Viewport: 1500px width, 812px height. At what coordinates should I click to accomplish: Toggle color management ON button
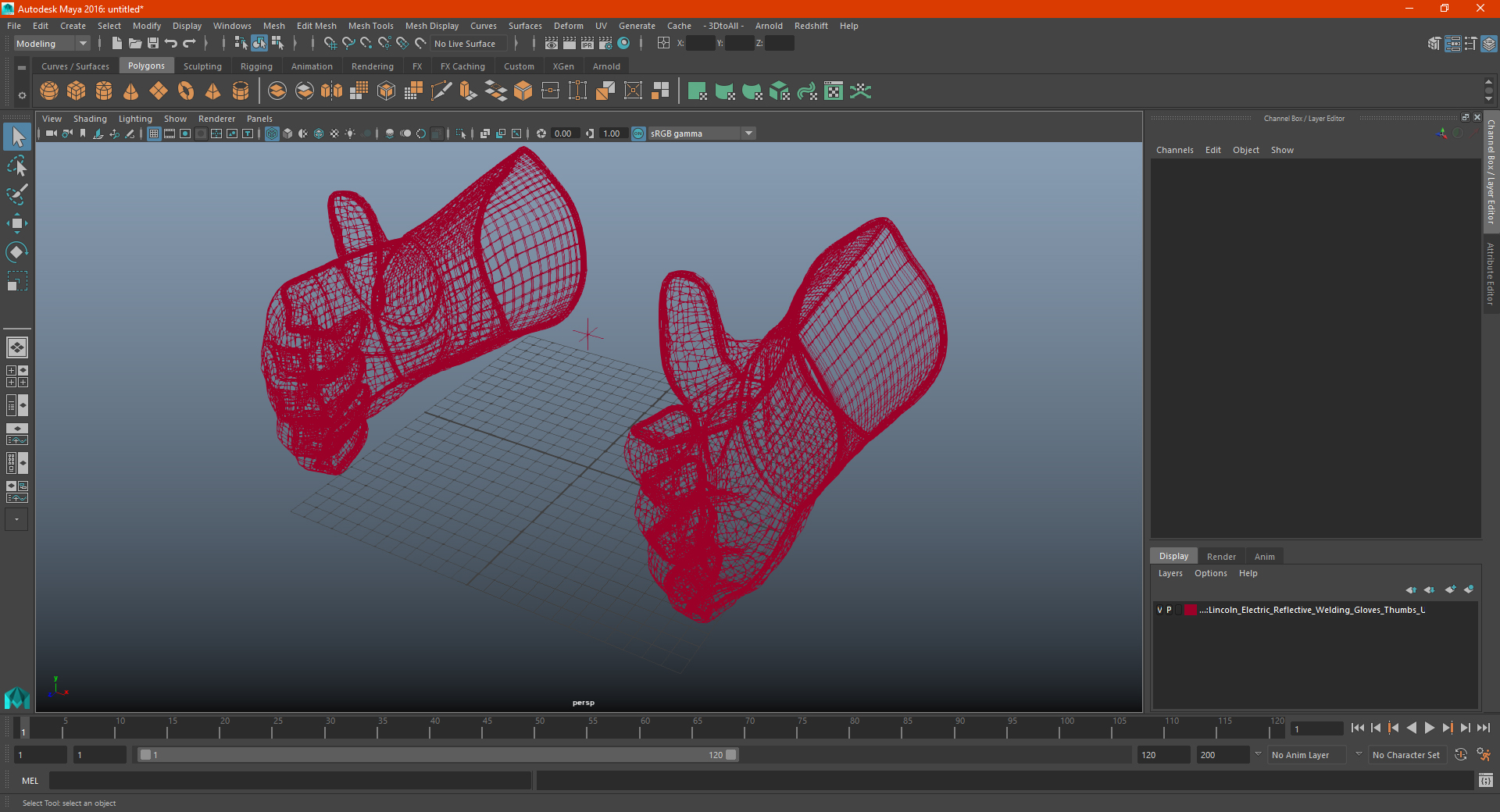[638, 134]
